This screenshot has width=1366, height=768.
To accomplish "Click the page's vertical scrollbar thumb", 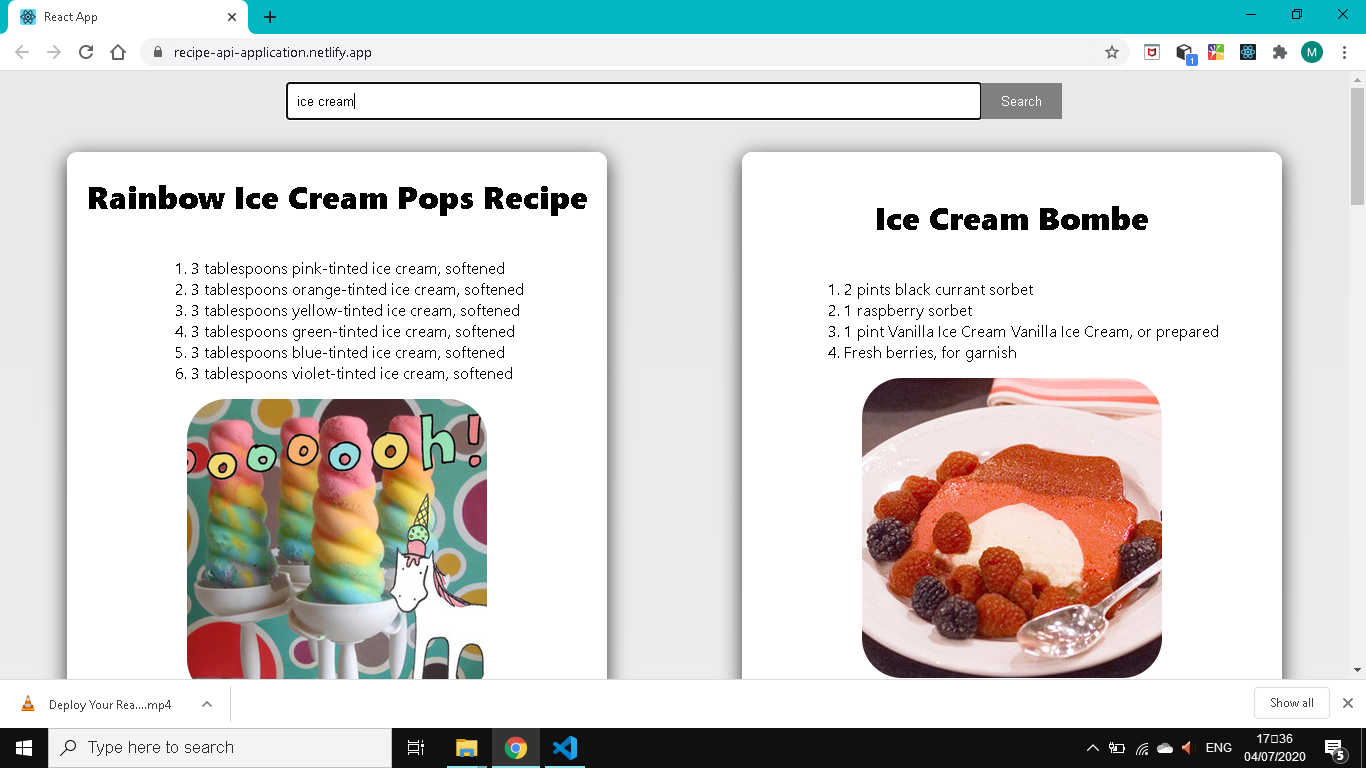I will (x=1358, y=144).
